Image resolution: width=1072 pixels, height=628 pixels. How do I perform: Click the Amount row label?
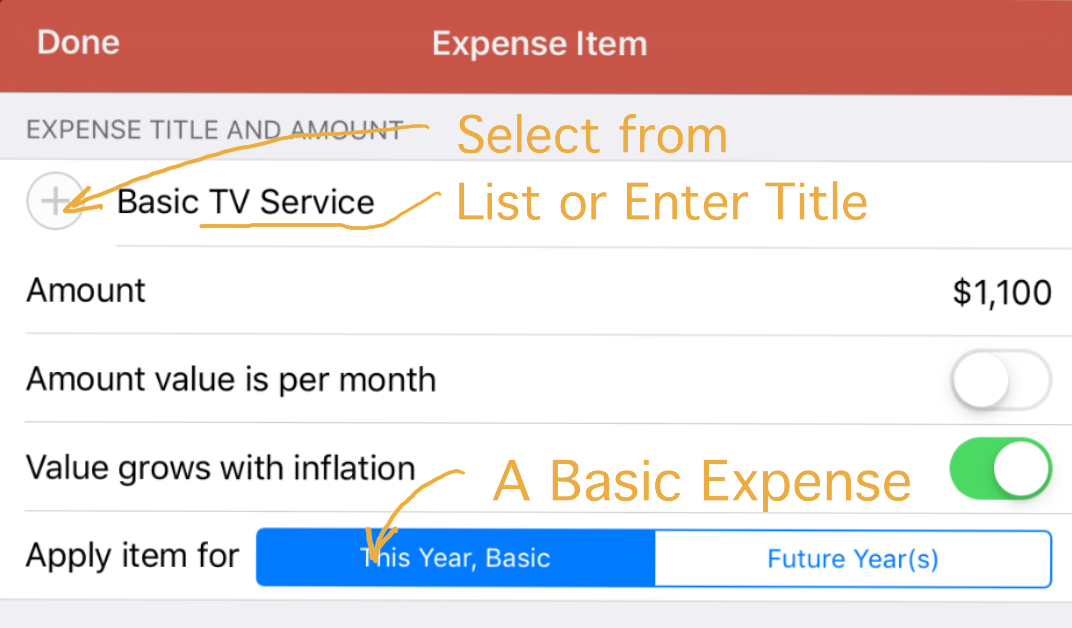[x=86, y=291]
